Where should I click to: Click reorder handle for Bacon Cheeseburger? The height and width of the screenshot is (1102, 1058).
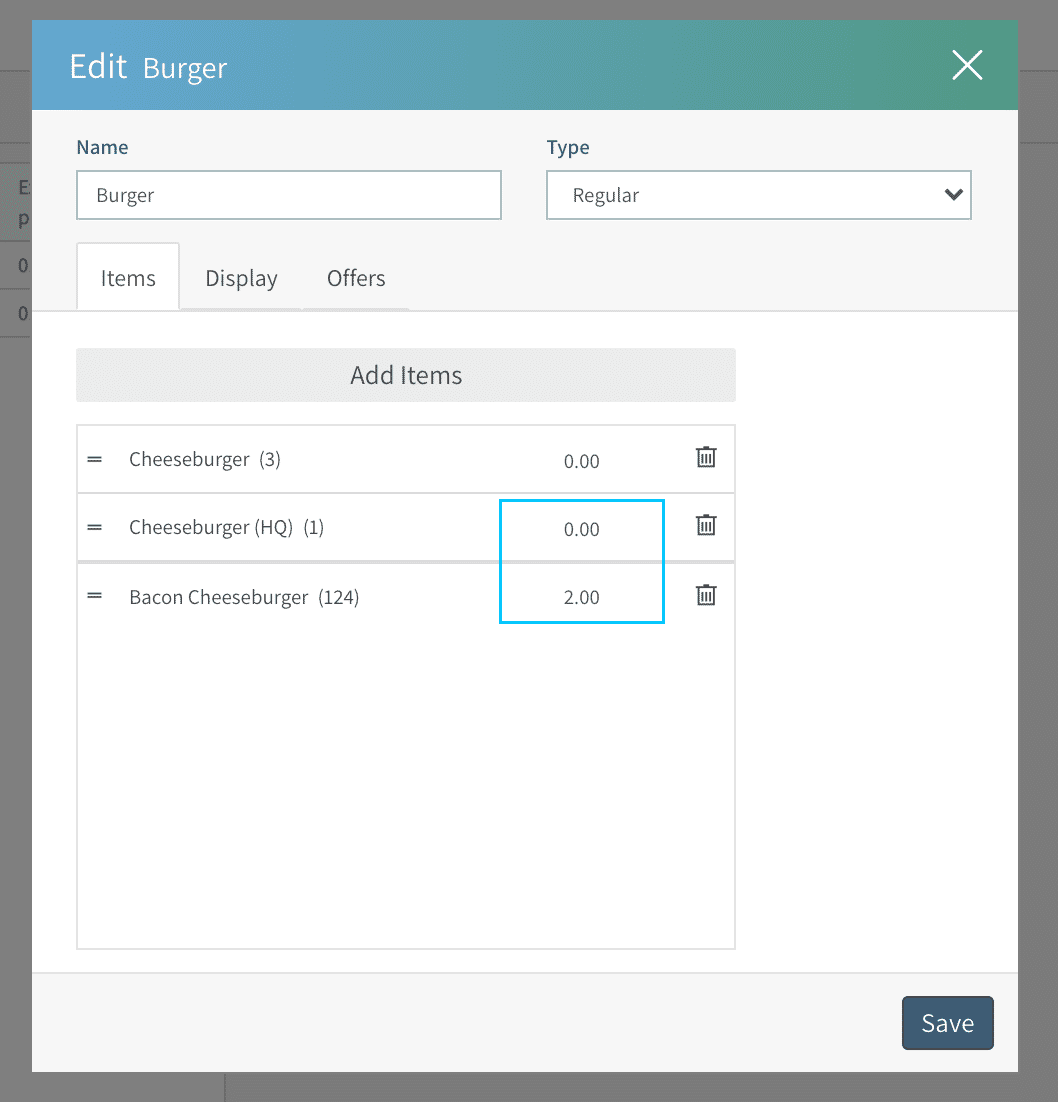(95, 596)
